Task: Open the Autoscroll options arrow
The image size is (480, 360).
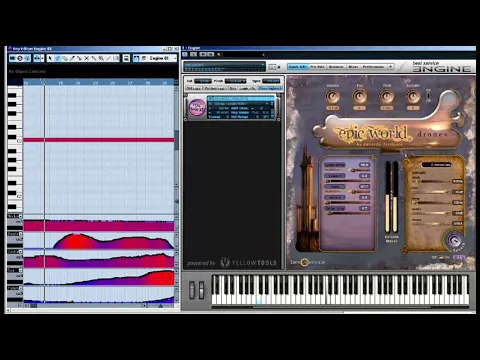Action: (x=42, y=58)
